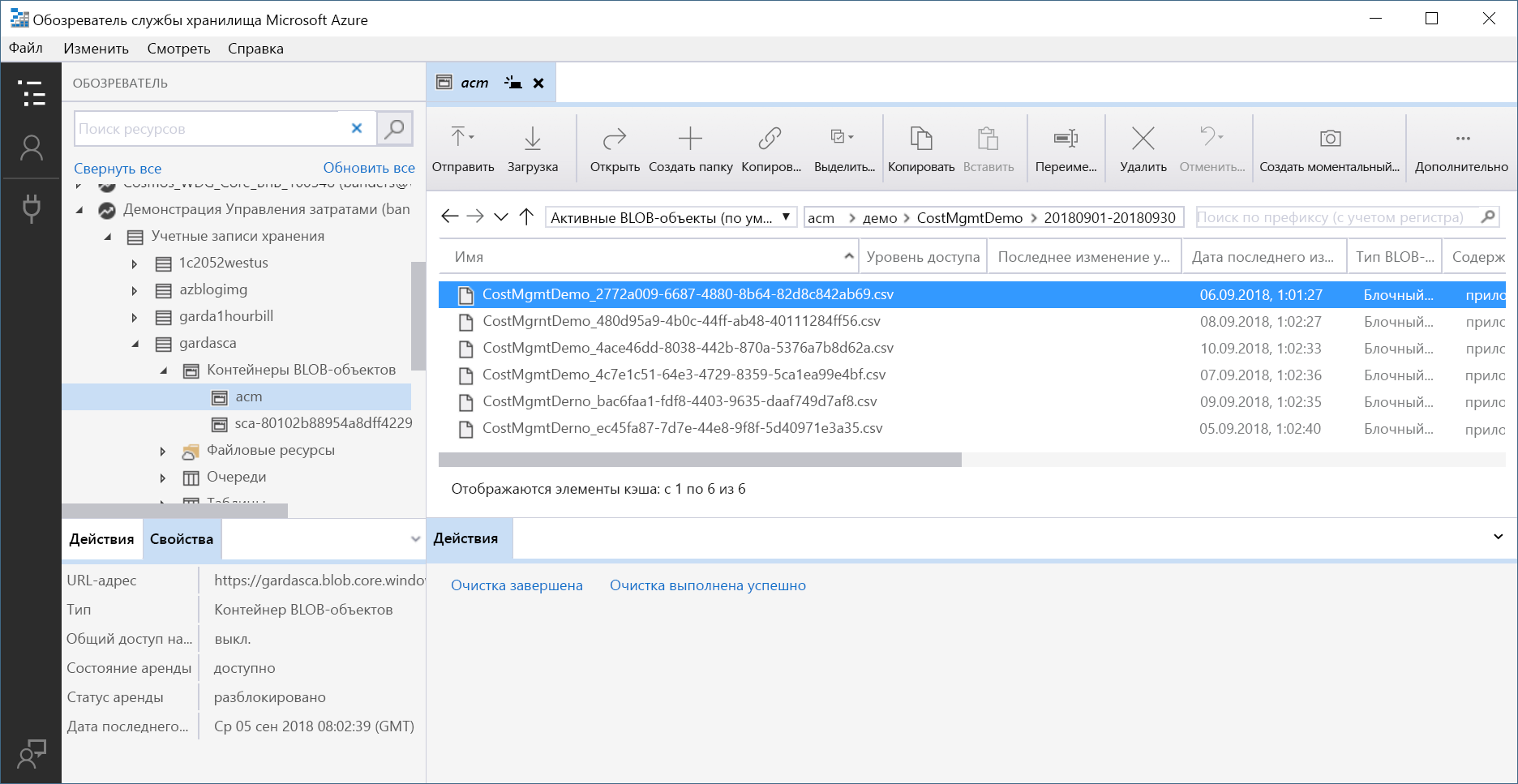Click the Загрузка download toolbar button
This screenshot has width=1518, height=784.
coord(533,148)
